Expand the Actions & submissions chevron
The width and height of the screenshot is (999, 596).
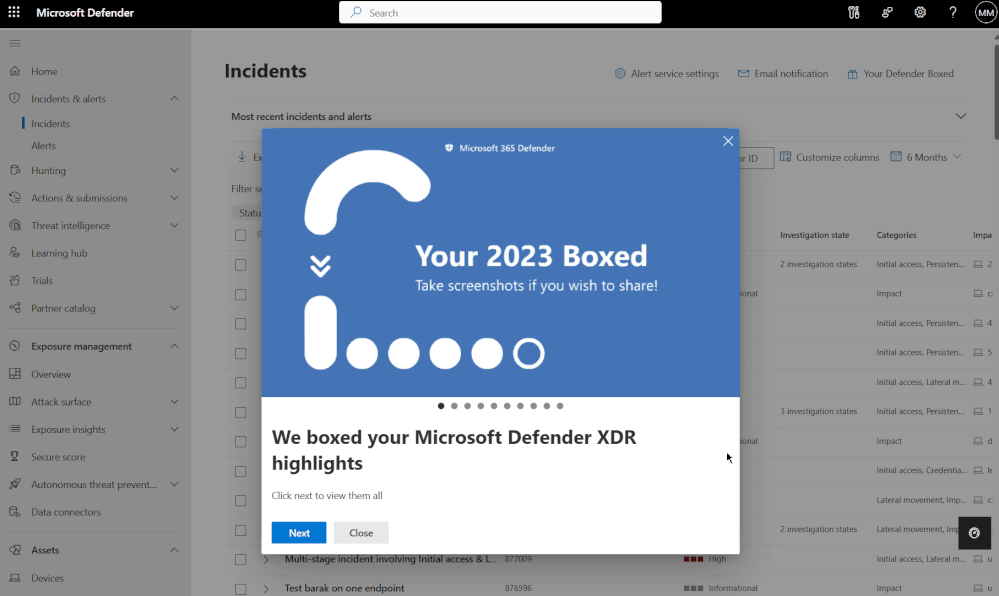(175, 198)
